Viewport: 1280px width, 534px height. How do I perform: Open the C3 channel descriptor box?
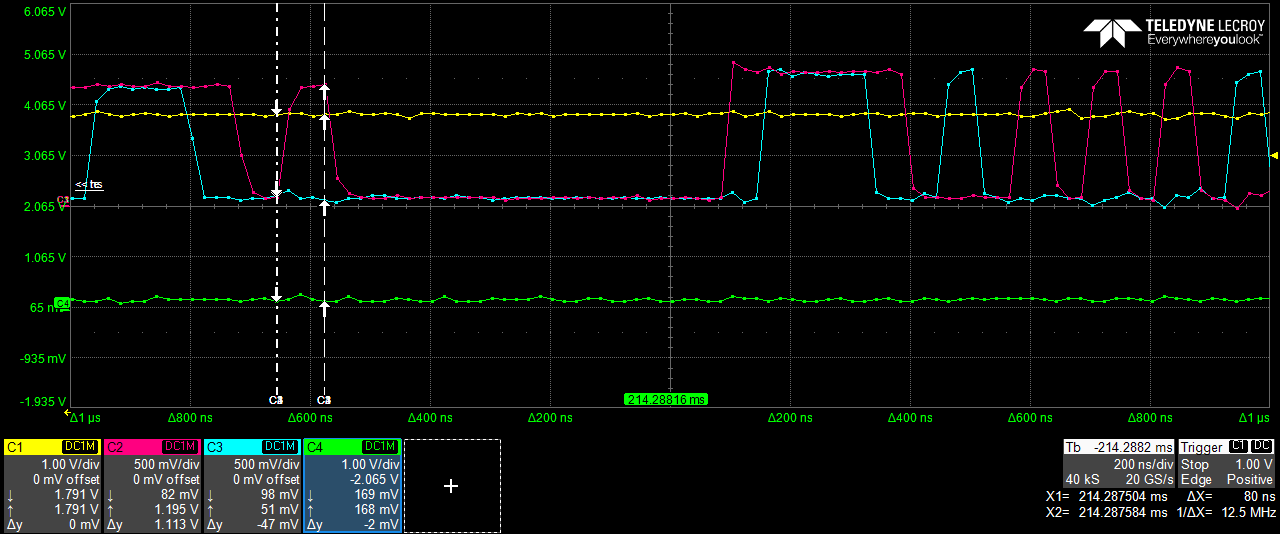point(252,486)
